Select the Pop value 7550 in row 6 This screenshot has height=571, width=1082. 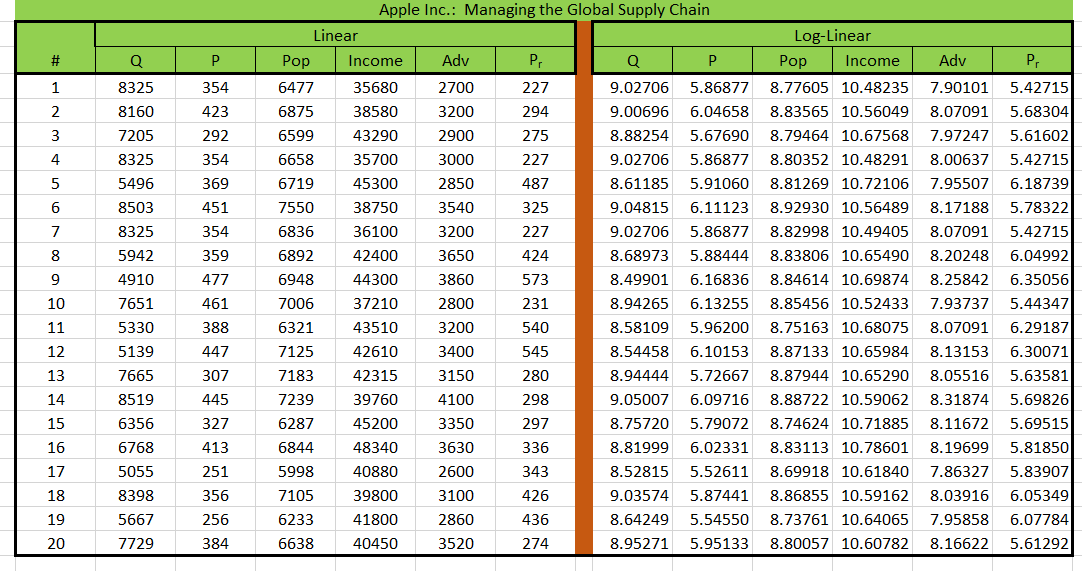(x=296, y=208)
